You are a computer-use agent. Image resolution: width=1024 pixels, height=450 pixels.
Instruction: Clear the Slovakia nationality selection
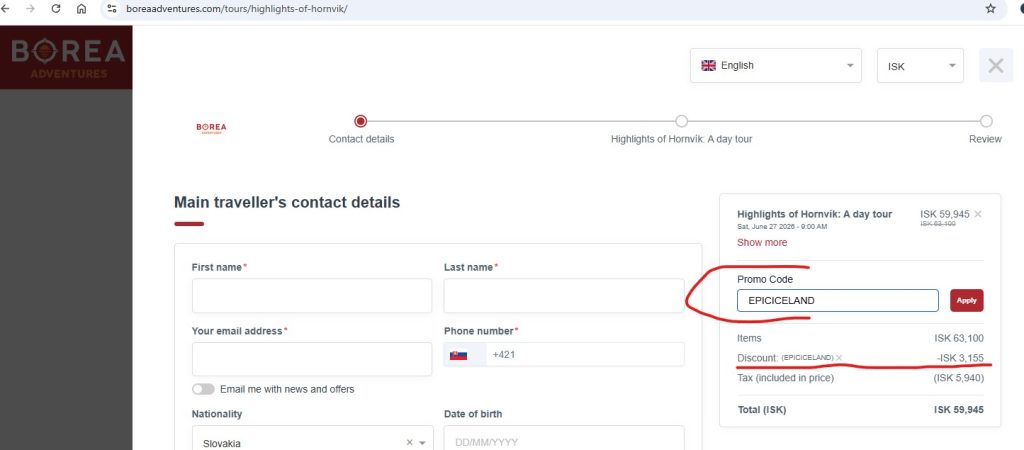409,443
